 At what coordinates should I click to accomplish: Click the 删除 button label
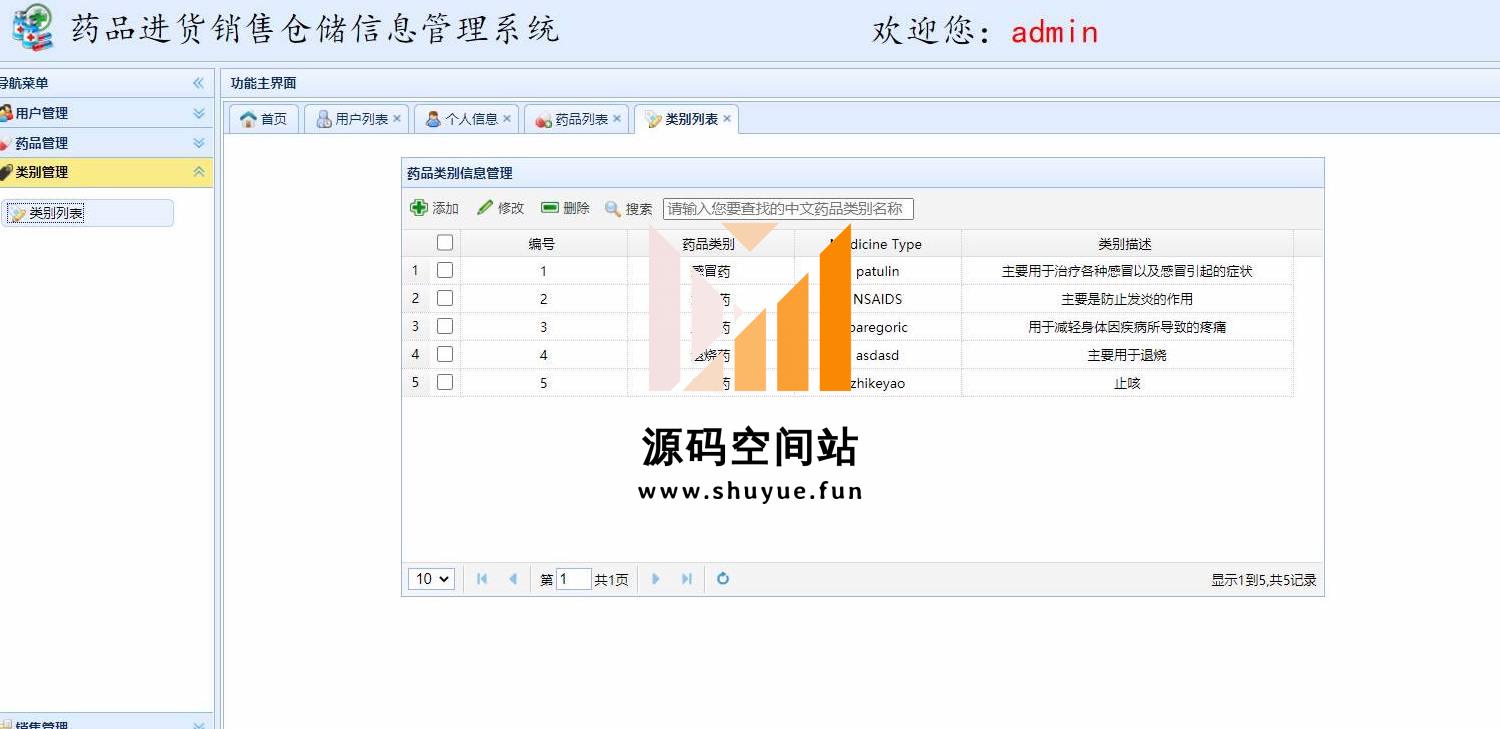click(576, 208)
